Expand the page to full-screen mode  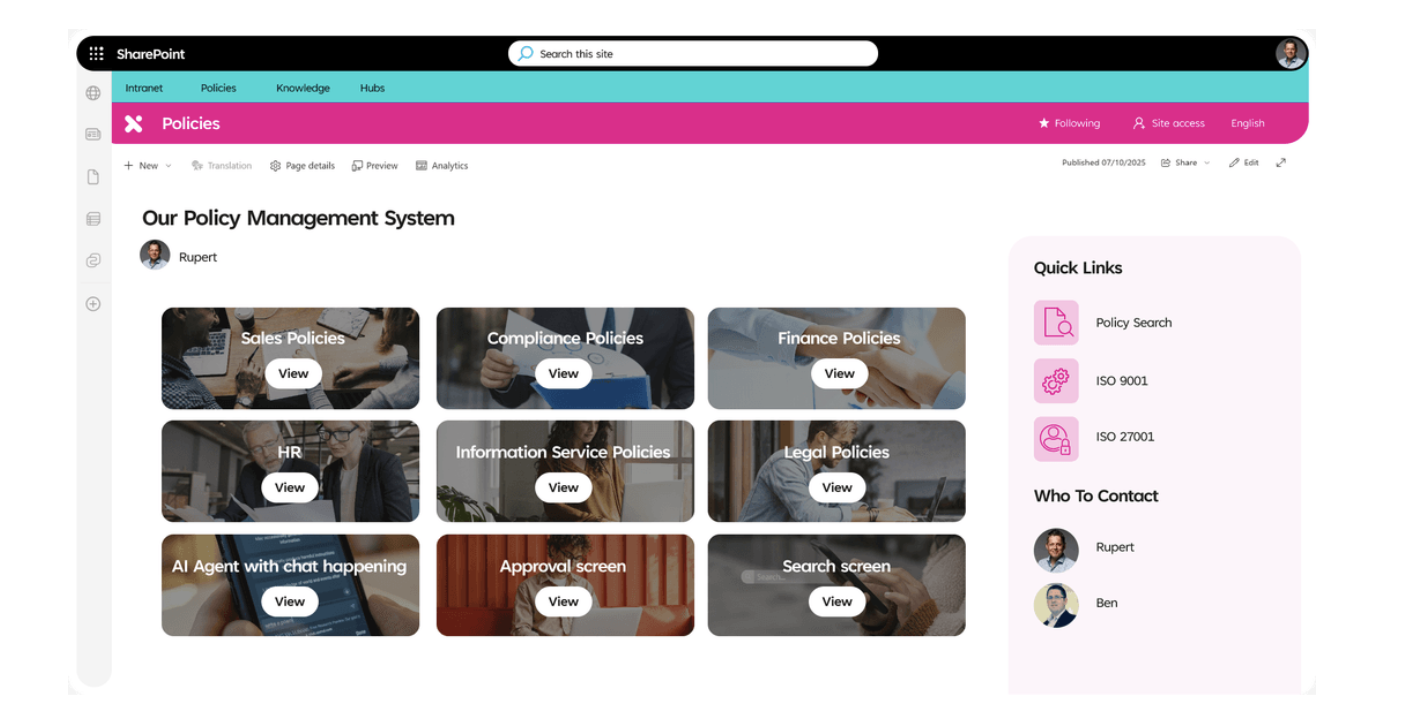[x=1281, y=163]
